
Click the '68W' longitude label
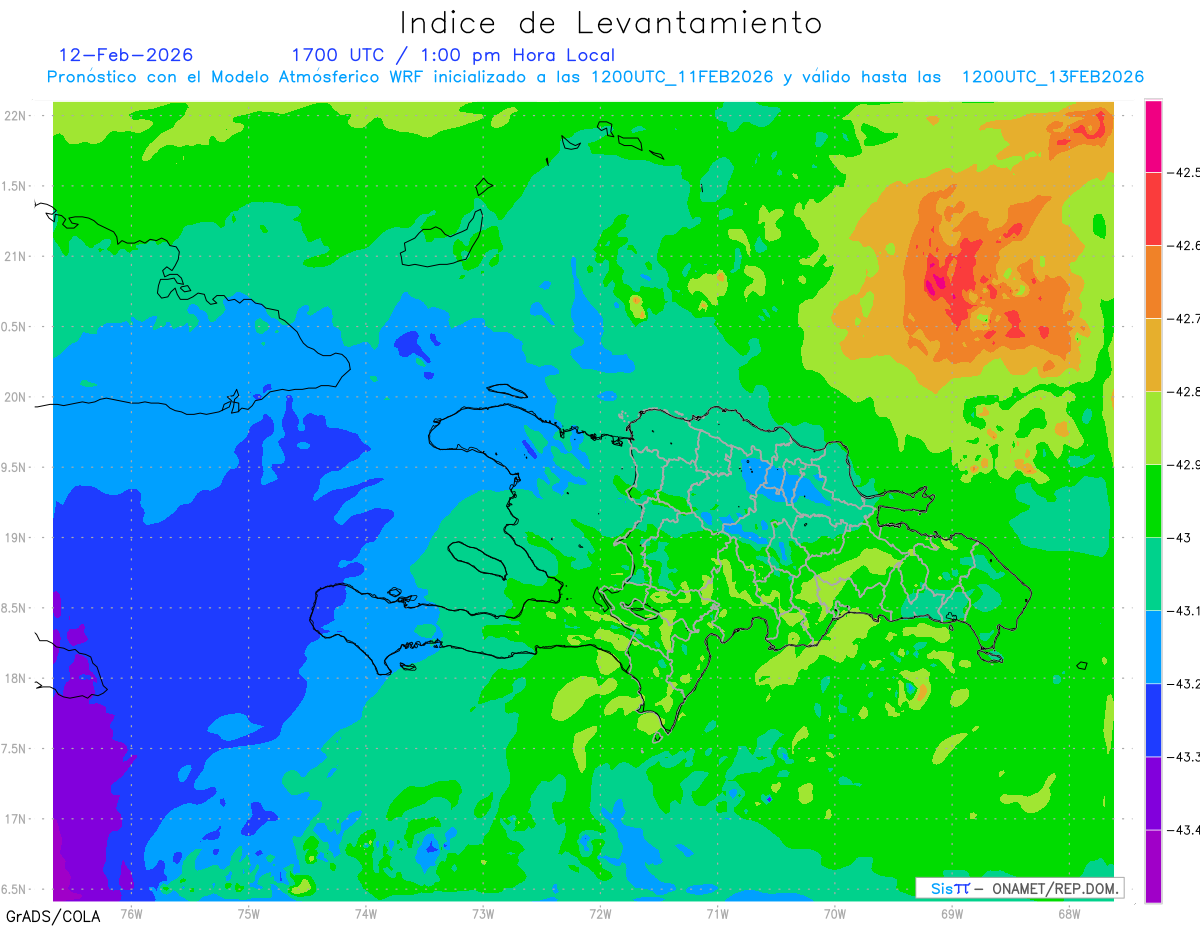[1068, 913]
